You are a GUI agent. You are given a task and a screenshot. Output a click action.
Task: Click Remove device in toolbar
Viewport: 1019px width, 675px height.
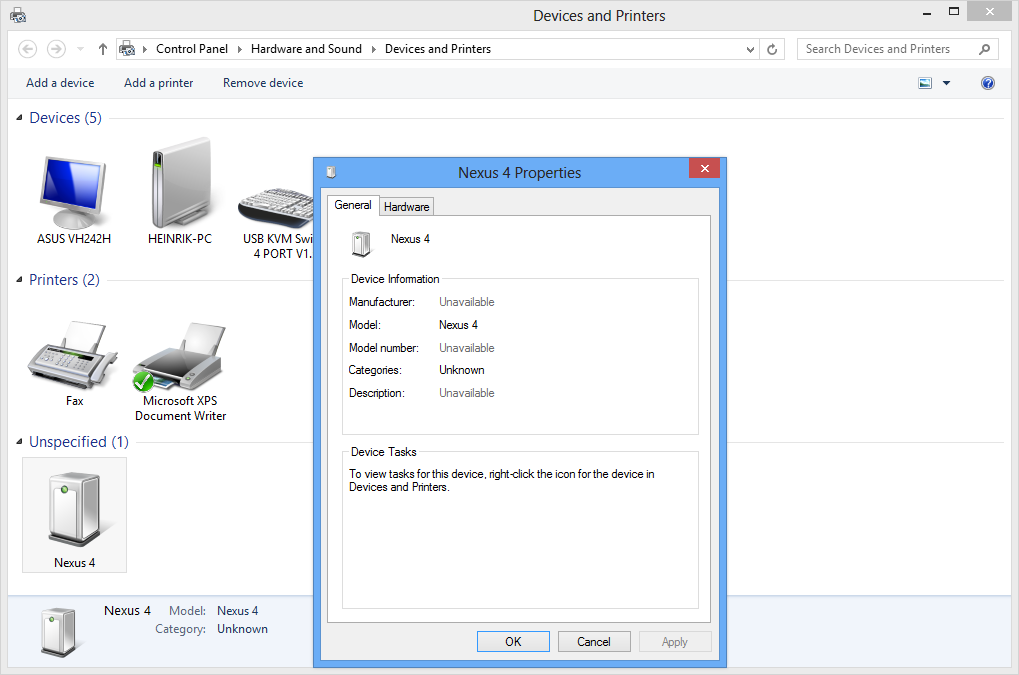263,83
